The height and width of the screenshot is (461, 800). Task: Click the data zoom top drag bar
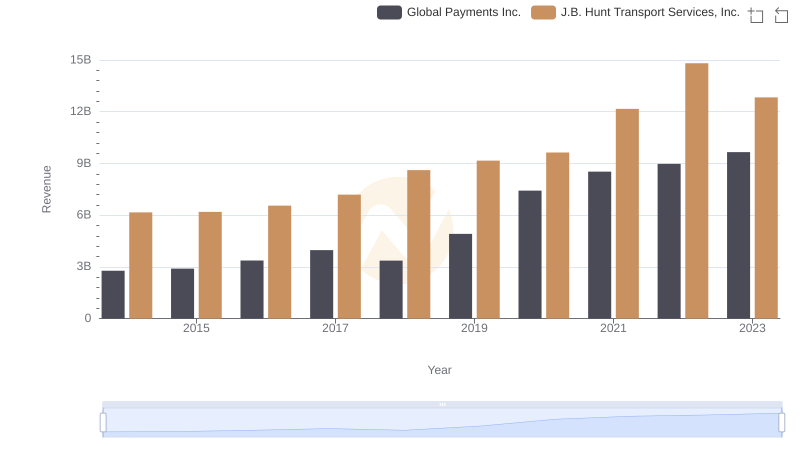[442, 404]
